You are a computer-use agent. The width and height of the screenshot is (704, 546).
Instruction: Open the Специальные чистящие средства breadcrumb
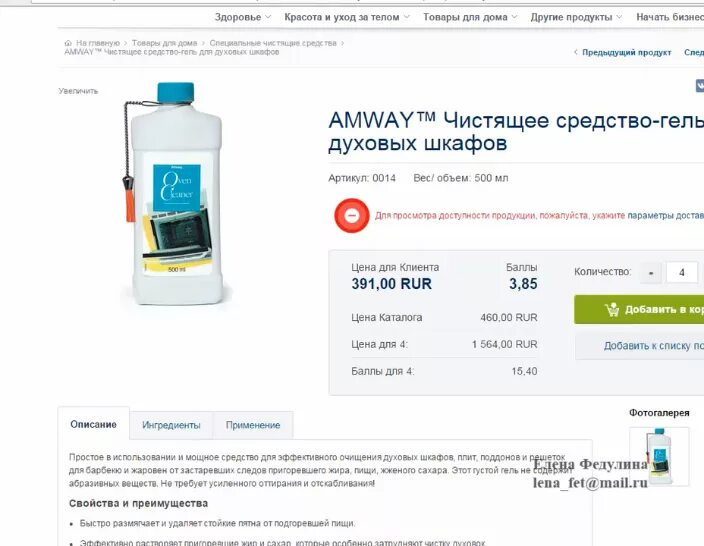(x=273, y=43)
